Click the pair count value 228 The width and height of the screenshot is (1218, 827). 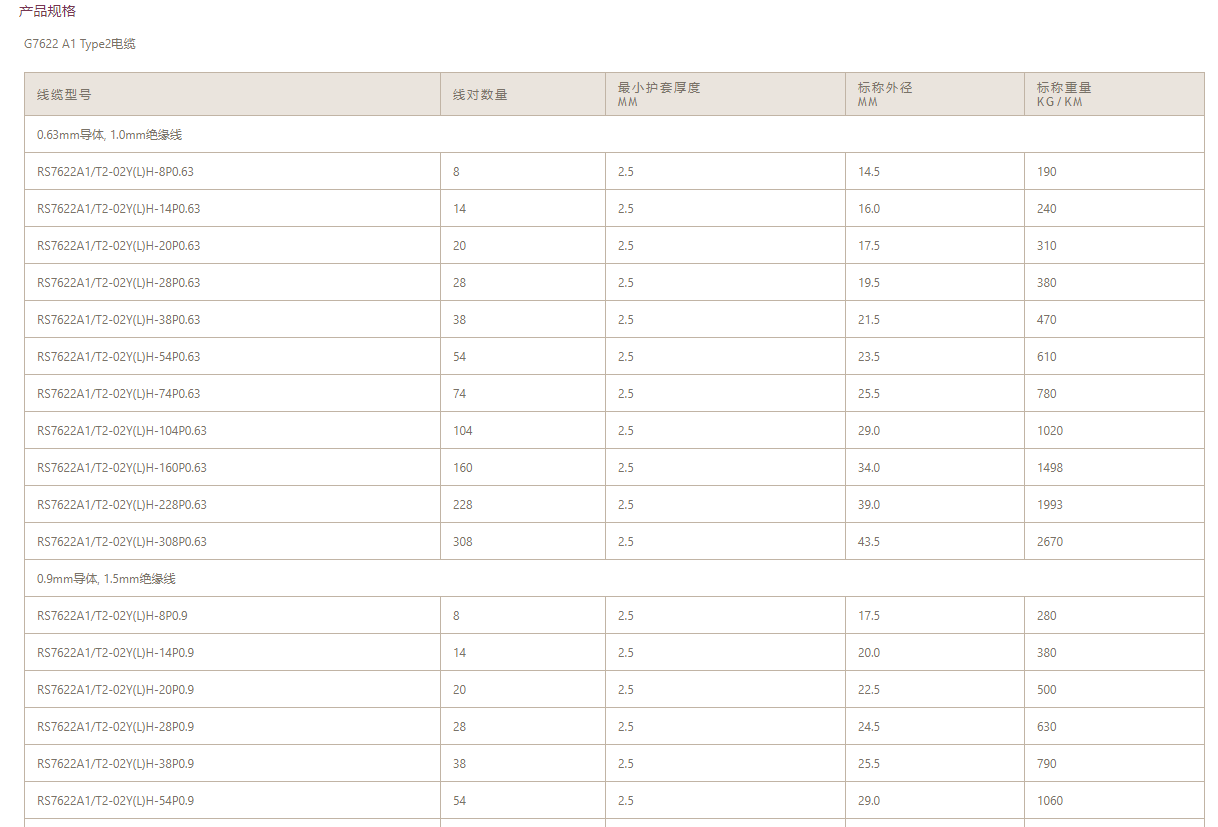pos(463,505)
